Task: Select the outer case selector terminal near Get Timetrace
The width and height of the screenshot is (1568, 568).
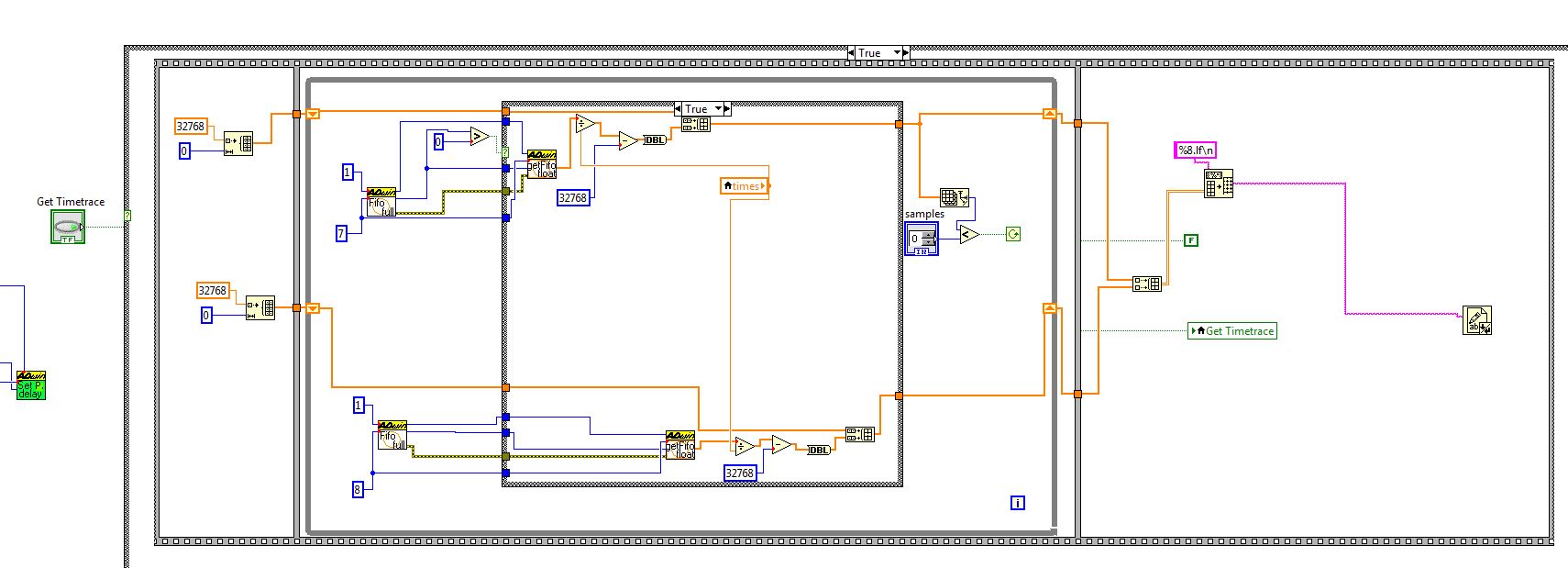Action: pyautogui.click(x=127, y=216)
